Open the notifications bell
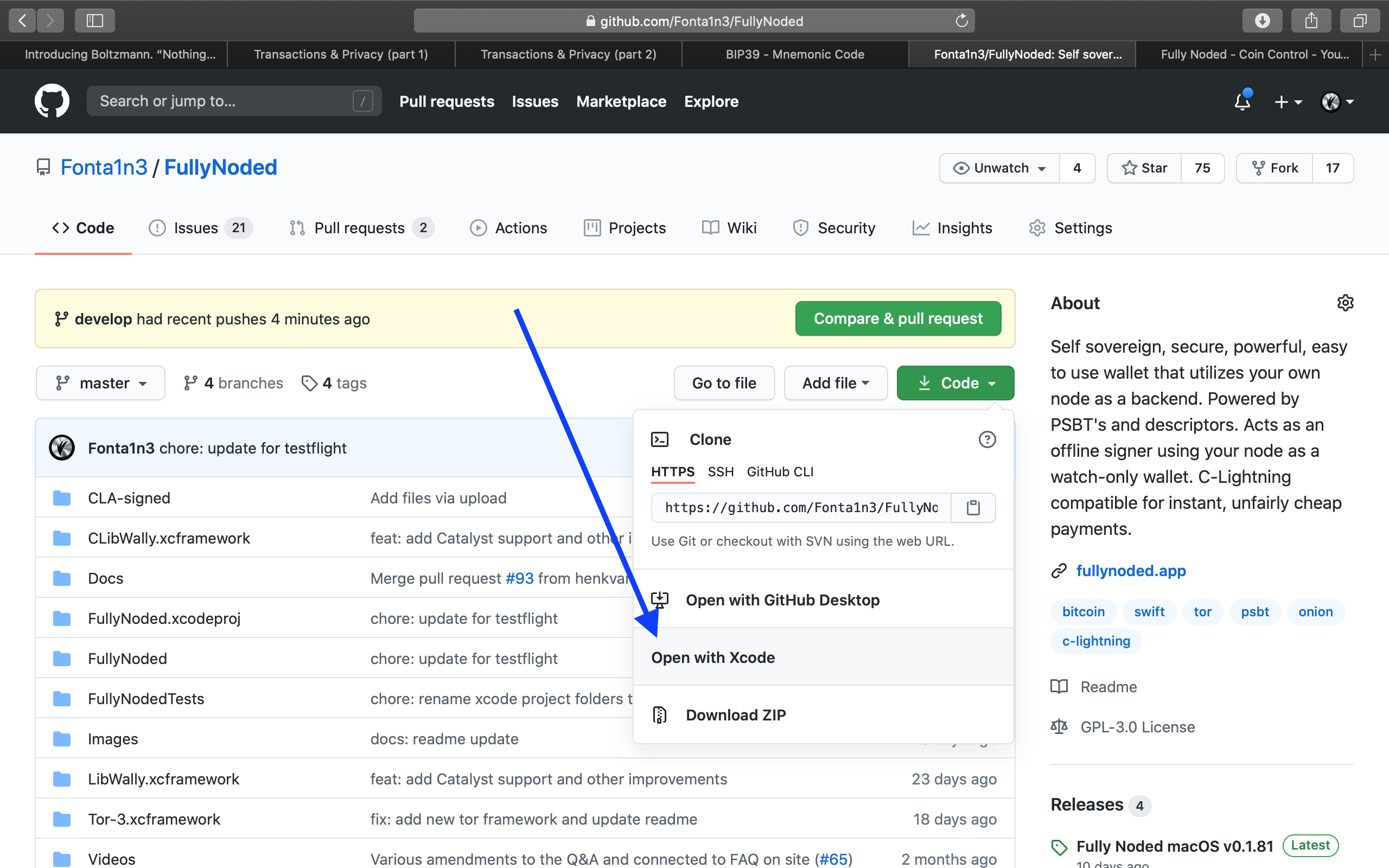The width and height of the screenshot is (1389, 868). [1243, 101]
